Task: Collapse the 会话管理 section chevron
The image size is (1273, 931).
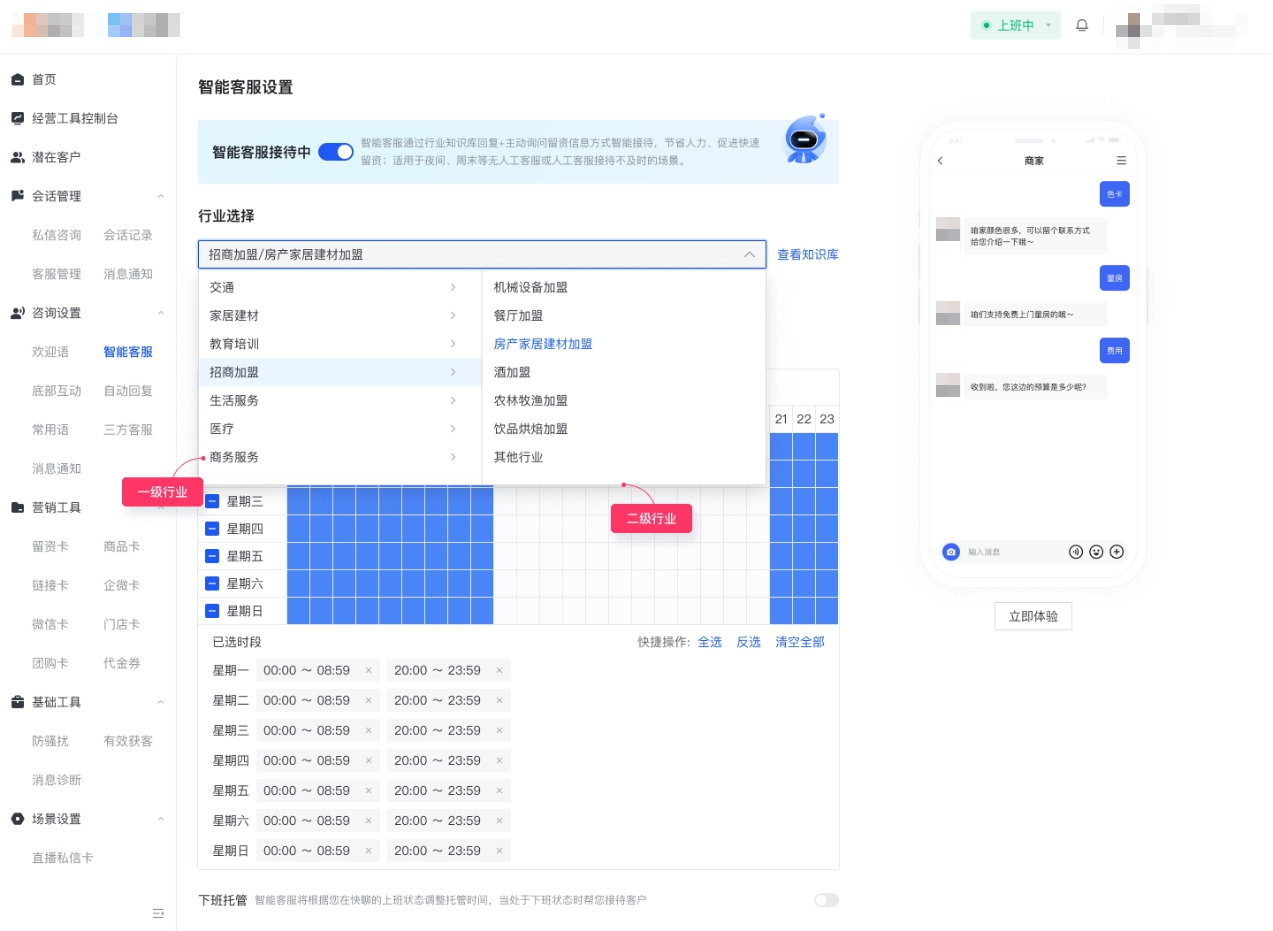Action: click(x=160, y=196)
